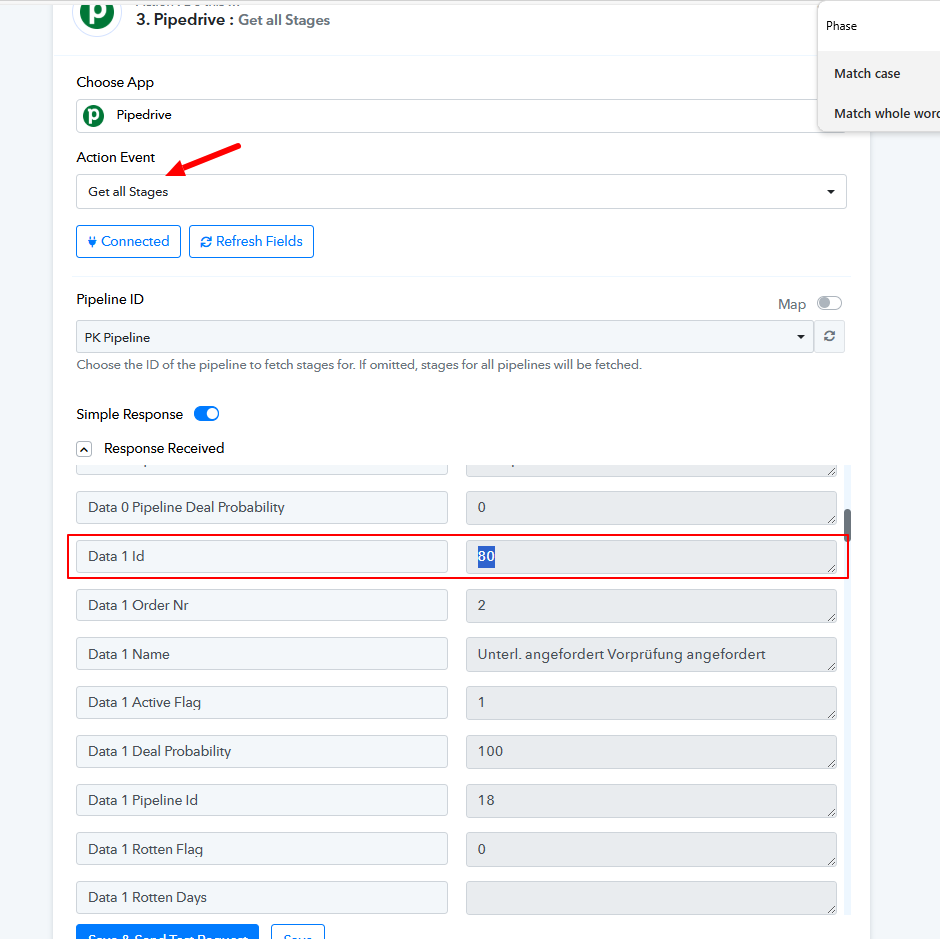Screen dimensions: 940x939
Task: Toggle the Simple Response switch
Action: point(207,414)
